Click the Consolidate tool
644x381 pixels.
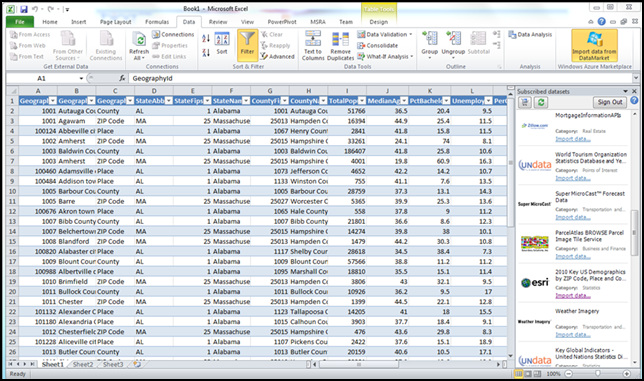tap(377, 46)
